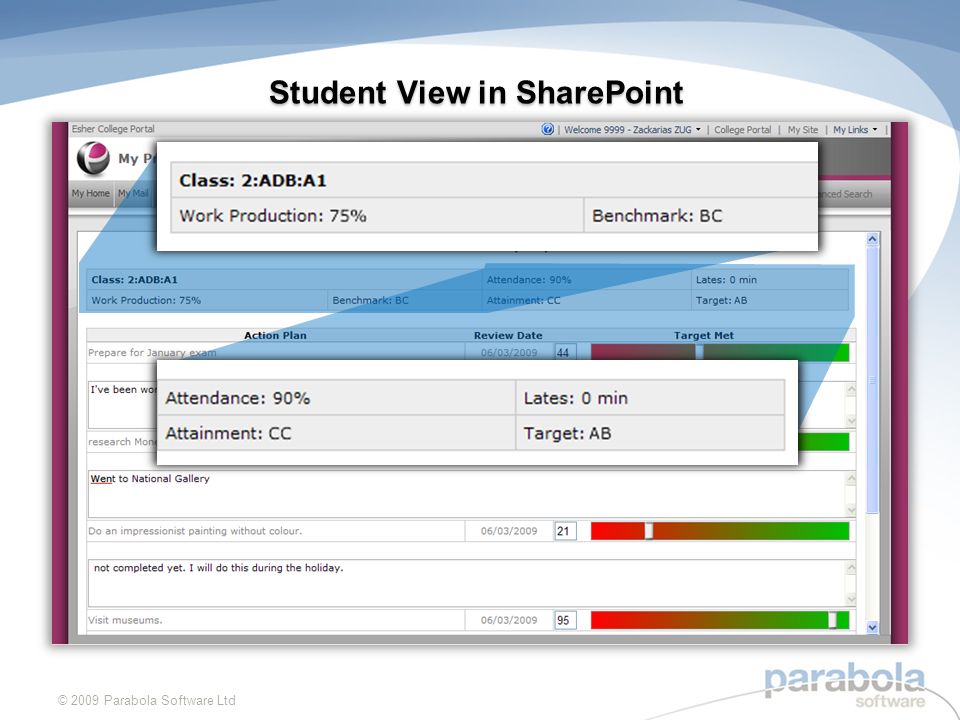Click the Visit museums. action text
The height and width of the screenshot is (720, 960).
pyautogui.click(x=125, y=620)
